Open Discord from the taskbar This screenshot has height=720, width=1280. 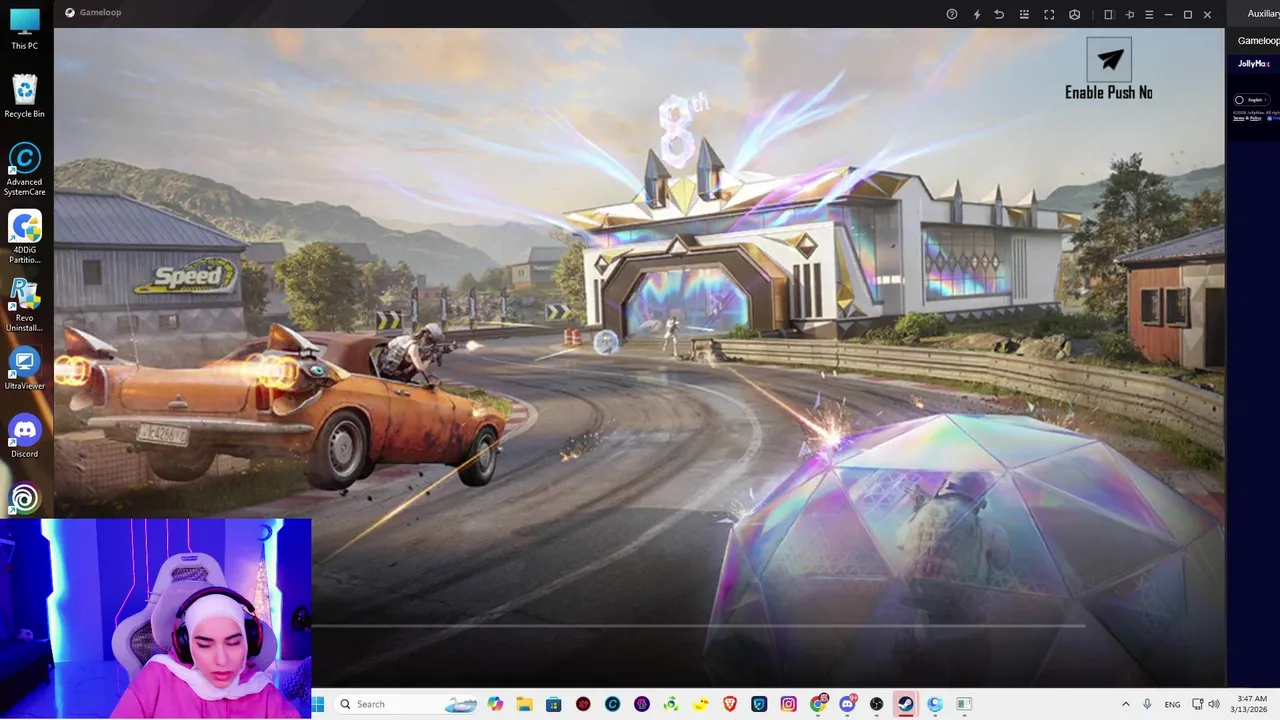pos(847,704)
